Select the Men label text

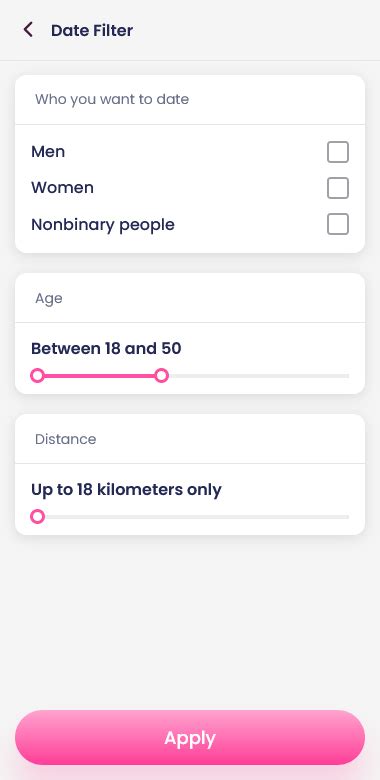click(48, 151)
